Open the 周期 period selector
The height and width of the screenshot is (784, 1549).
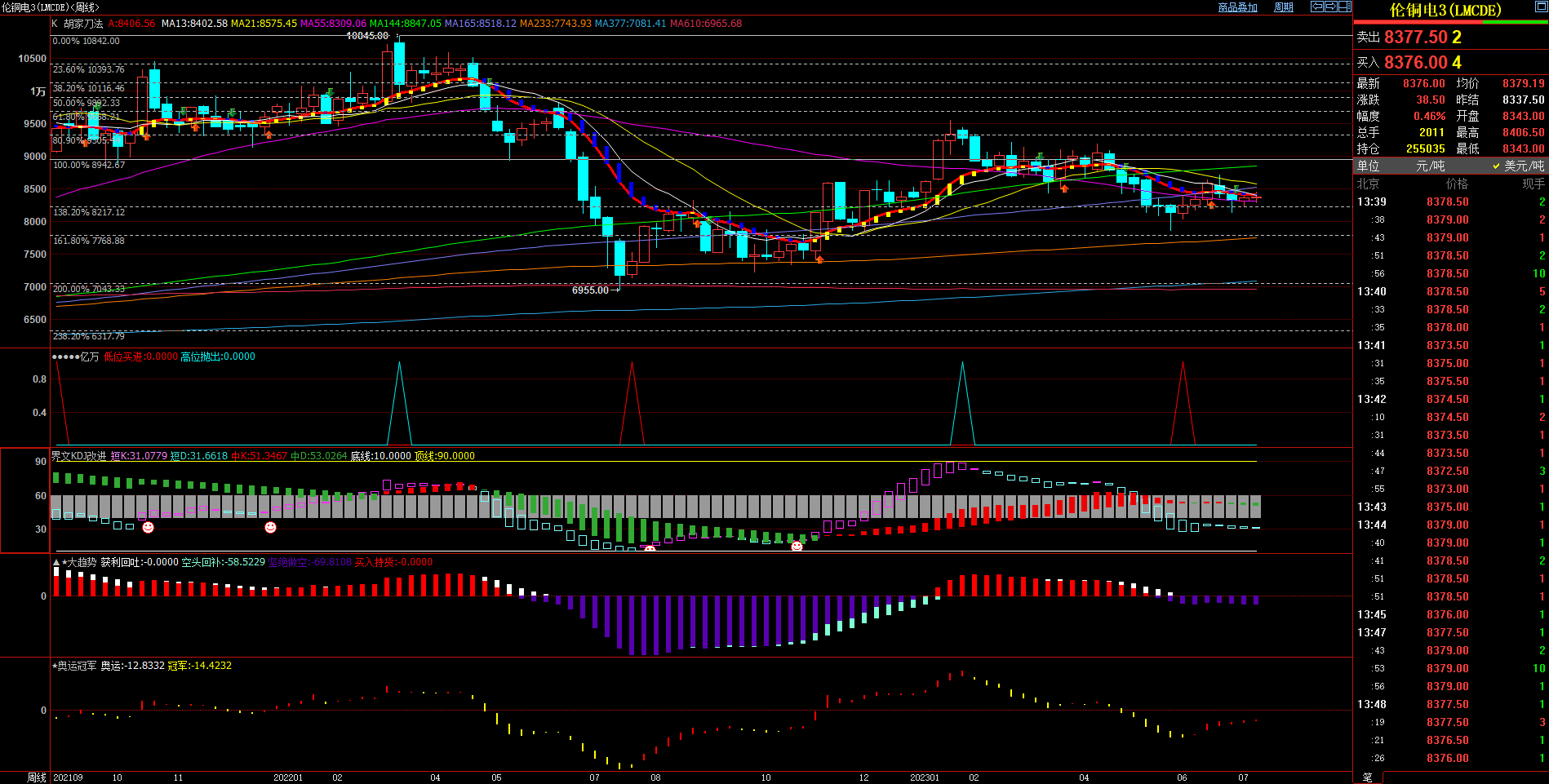(1284, 7)
